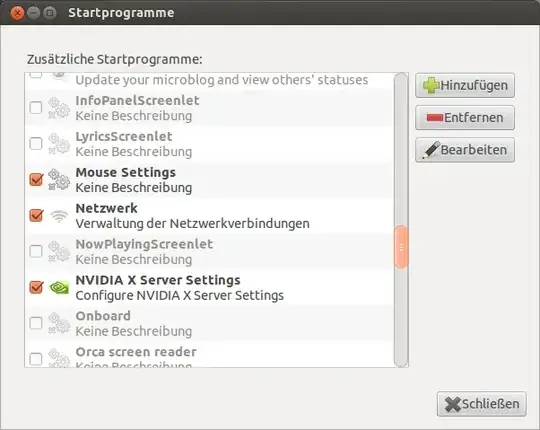Click the NowPlayingScreenlet gears icon
The height and width of the screenshot is (430, 540).
(59, 252)
